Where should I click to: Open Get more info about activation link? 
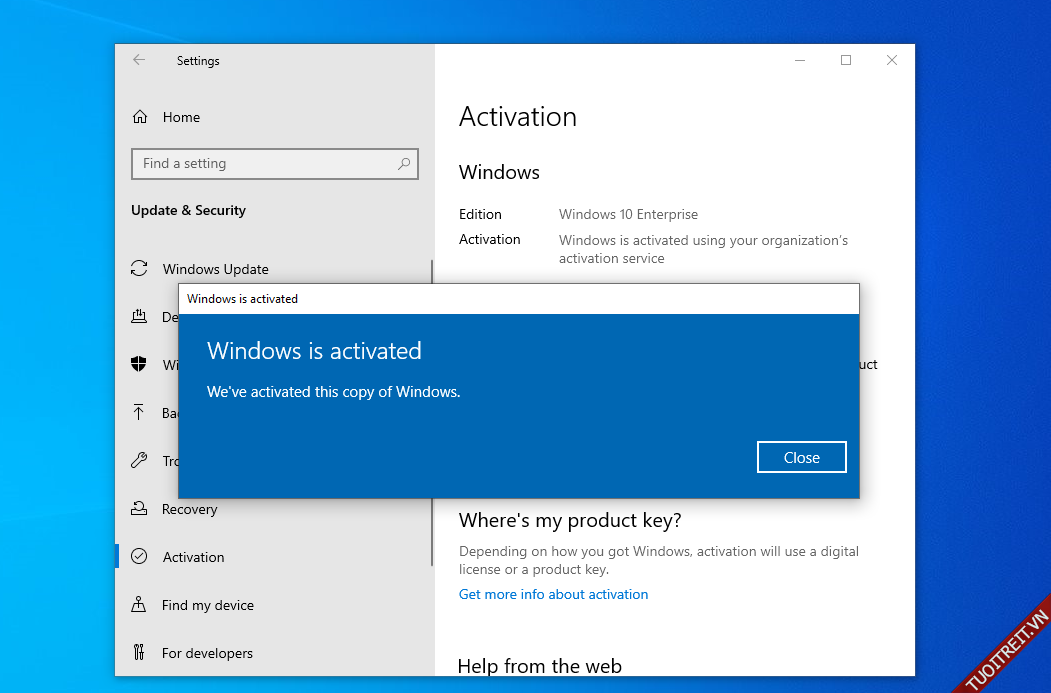click(x=553, y=594)
